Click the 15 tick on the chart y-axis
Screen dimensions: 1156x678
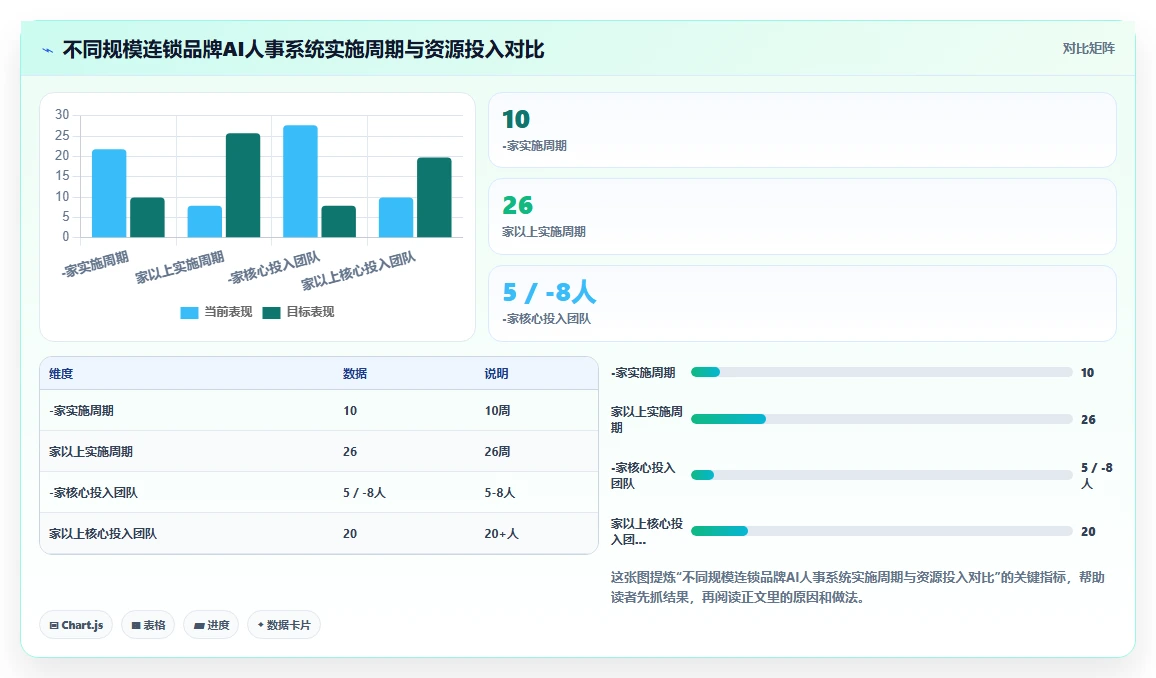pyautogui.click(x=62, y=176)
